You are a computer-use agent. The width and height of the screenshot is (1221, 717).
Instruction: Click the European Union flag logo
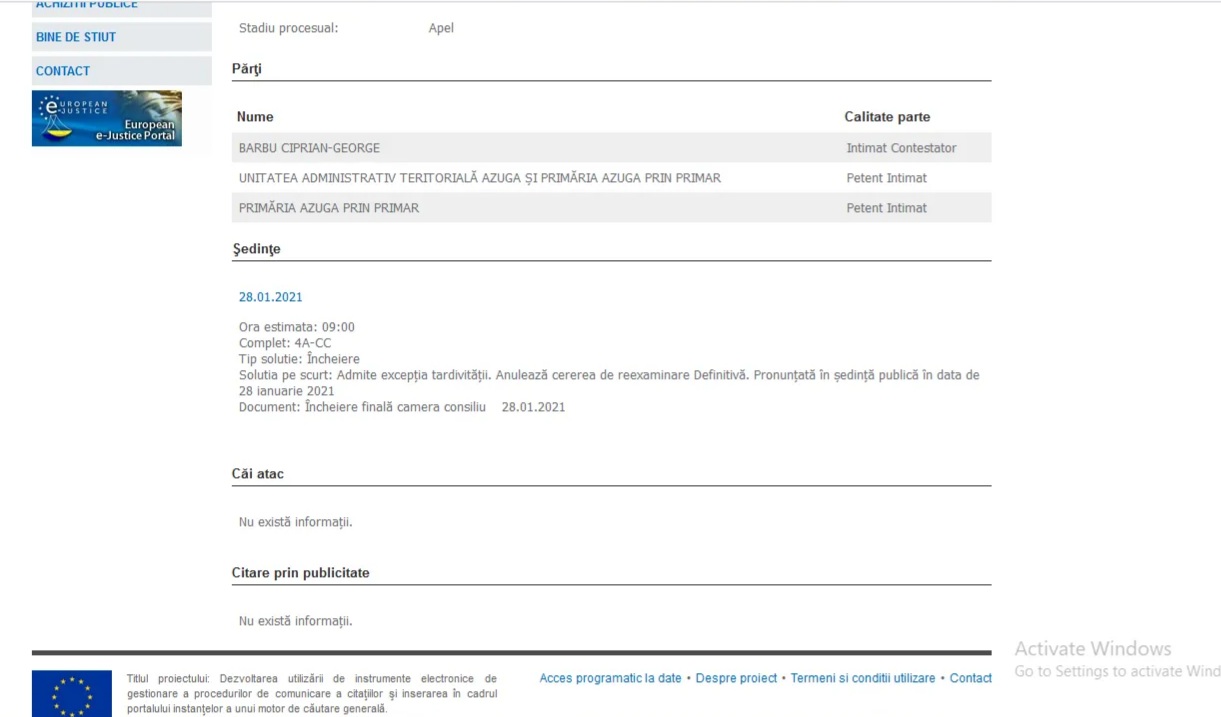pos(72,693)
